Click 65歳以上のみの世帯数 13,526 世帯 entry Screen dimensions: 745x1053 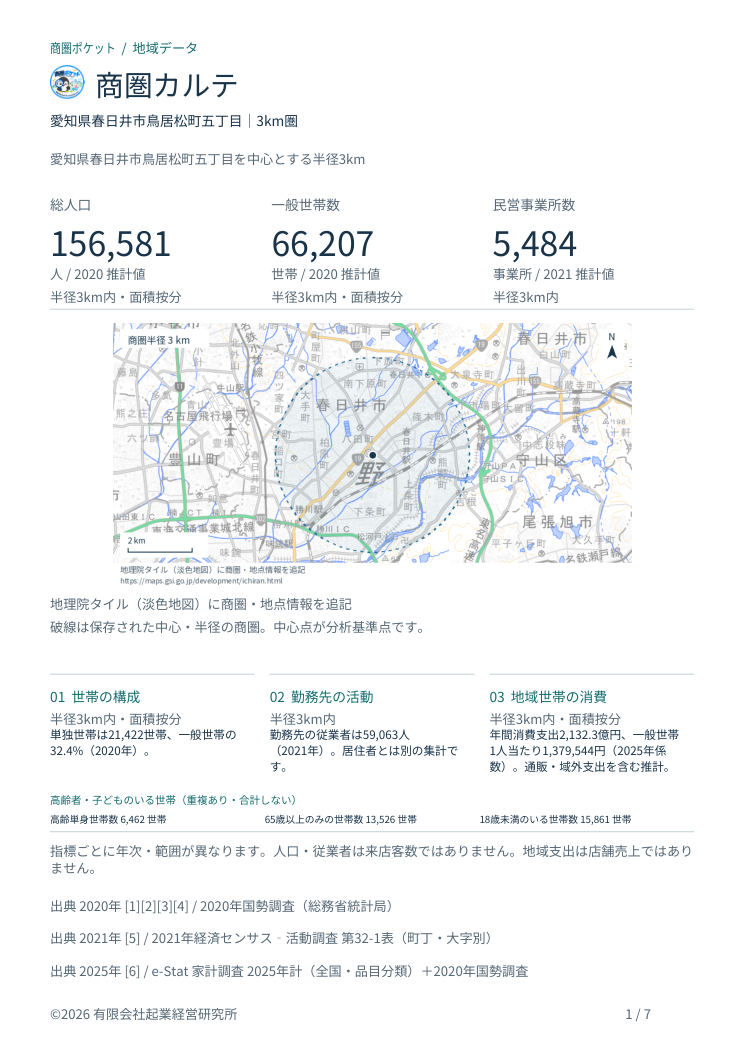[341, 819]
